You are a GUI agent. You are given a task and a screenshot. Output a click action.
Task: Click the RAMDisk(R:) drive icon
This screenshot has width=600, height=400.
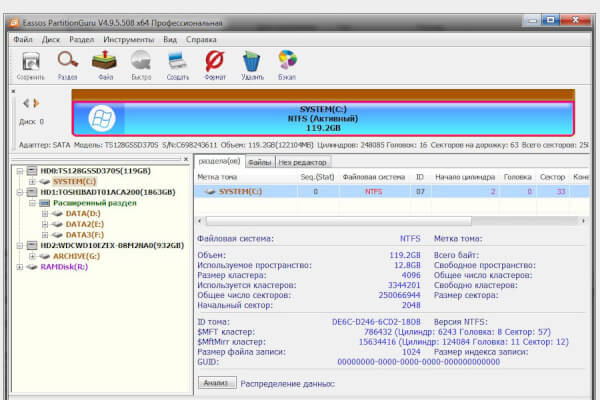[x=32, y=267]
